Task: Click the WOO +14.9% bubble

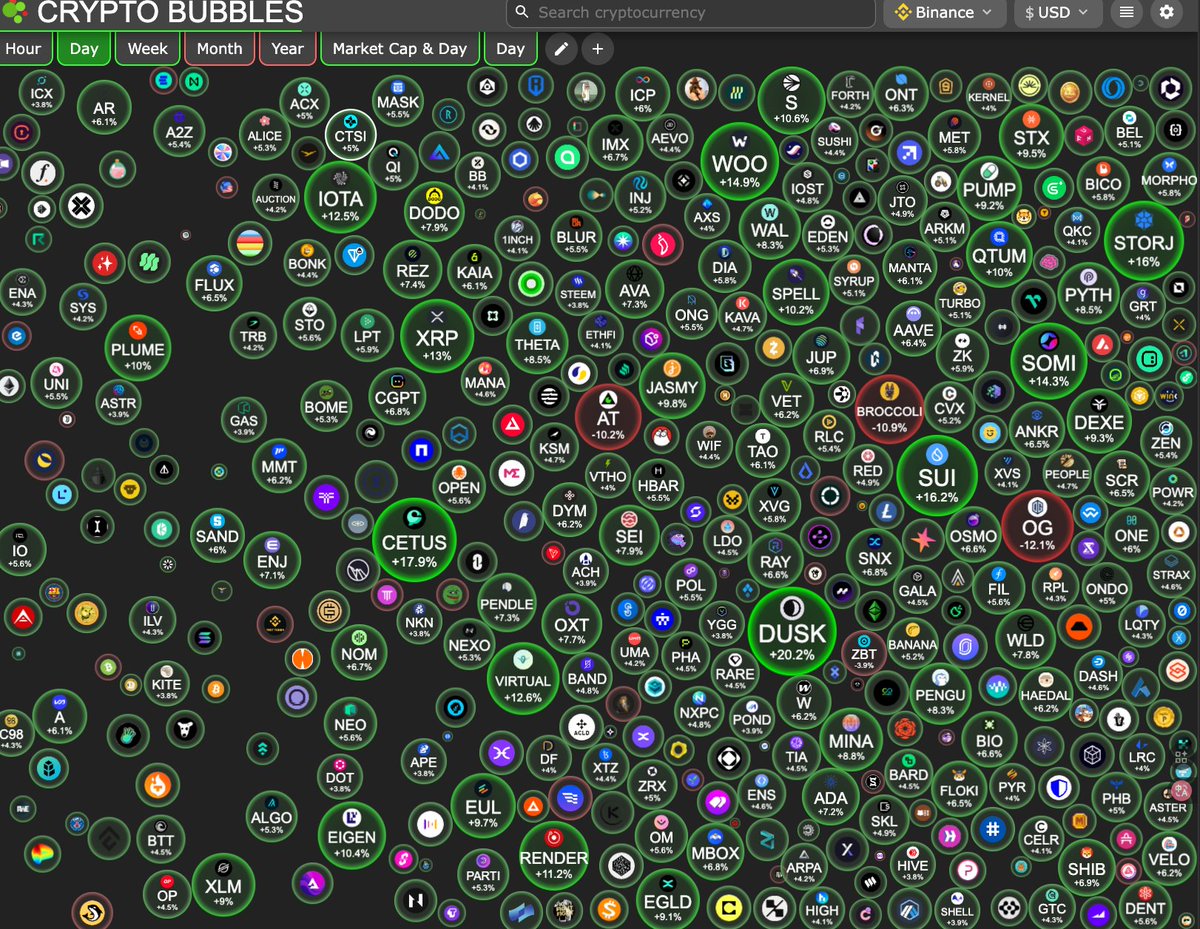Action: pyautogui.click(x=740, y=162)
